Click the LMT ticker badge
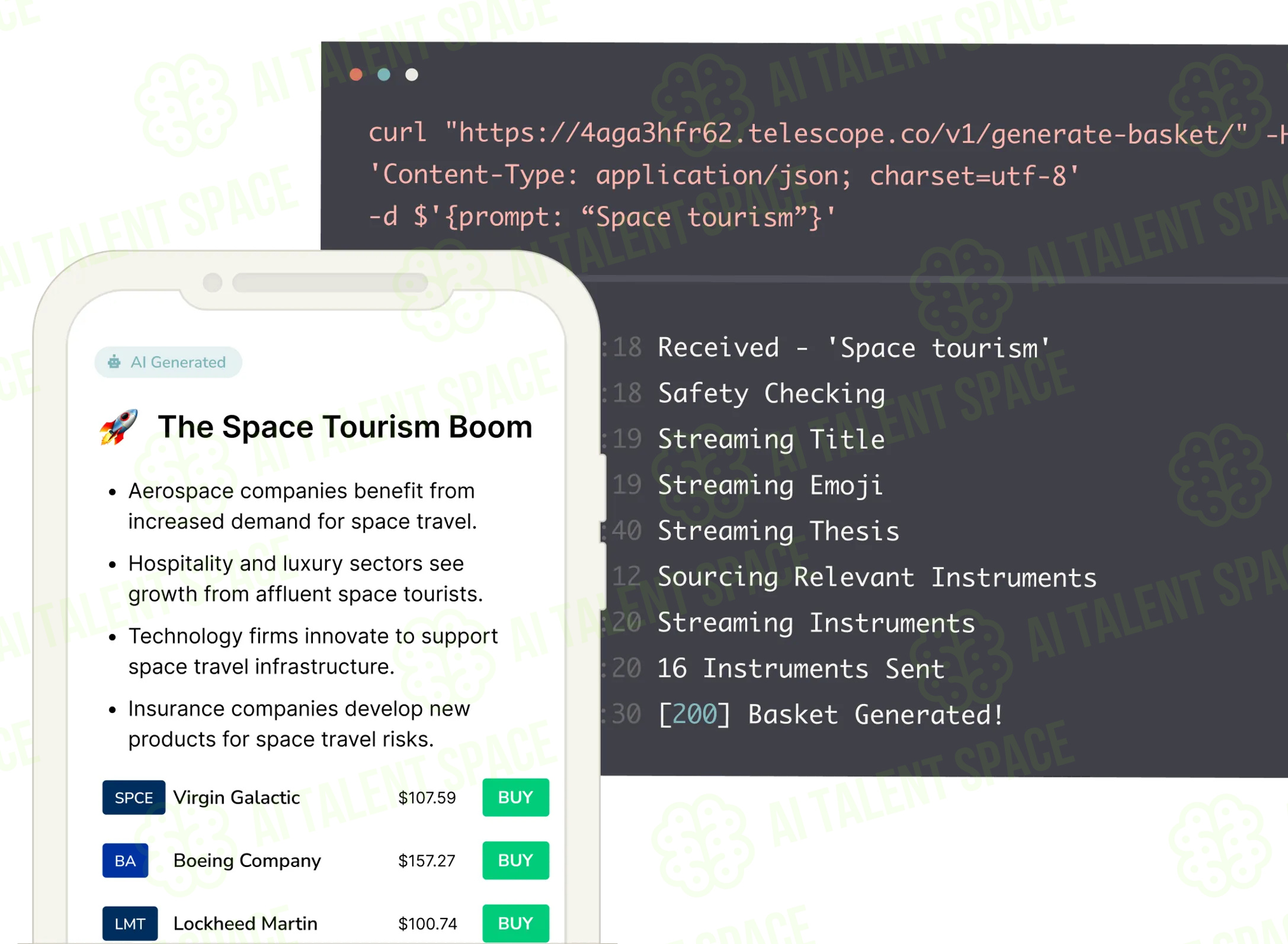The image size is (1288, 944). click(x=130, y=923)
